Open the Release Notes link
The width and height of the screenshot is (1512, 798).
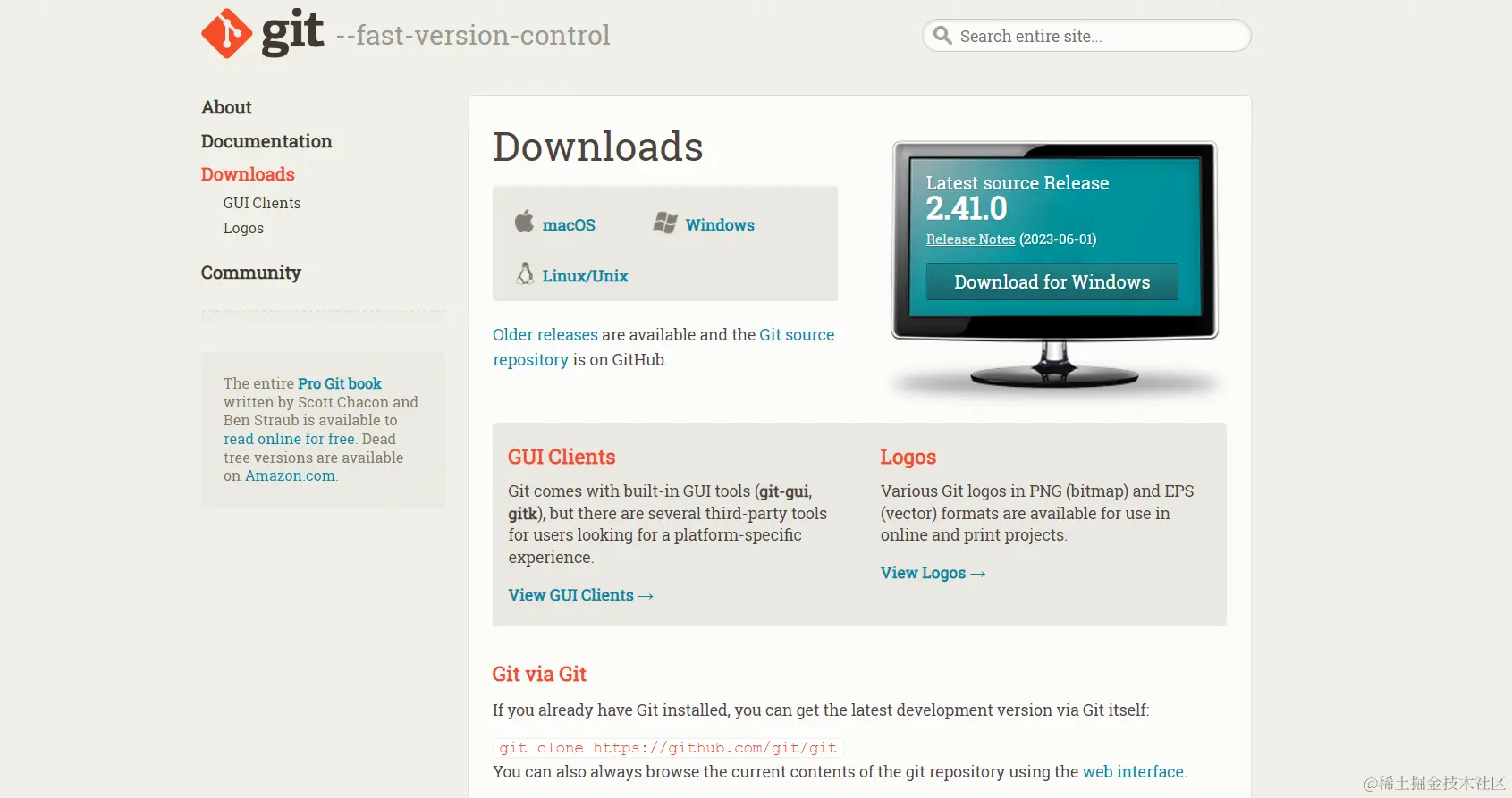[x=970, y=239]
